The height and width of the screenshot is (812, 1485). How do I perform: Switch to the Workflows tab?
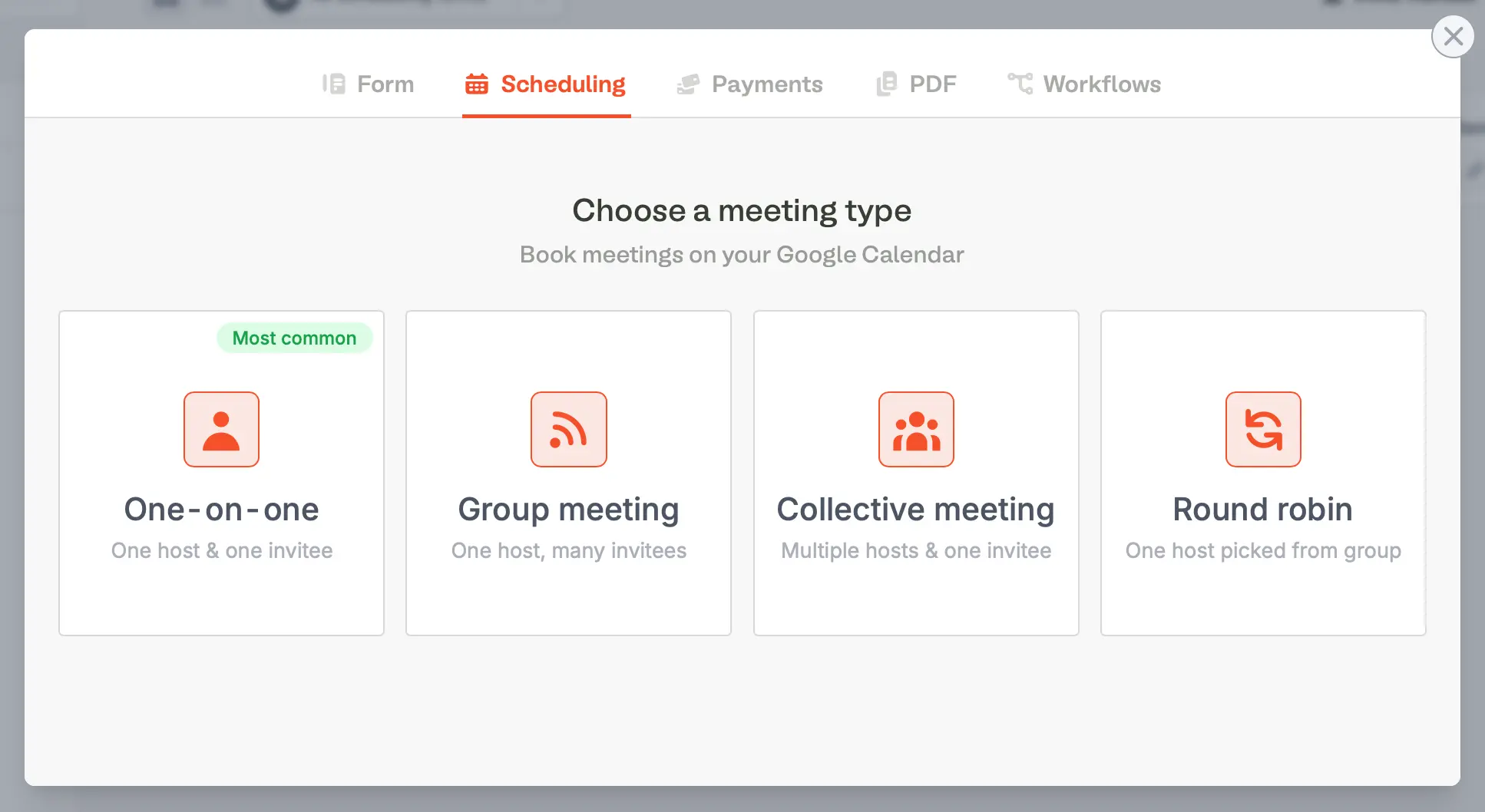[x=1102, y=84]
